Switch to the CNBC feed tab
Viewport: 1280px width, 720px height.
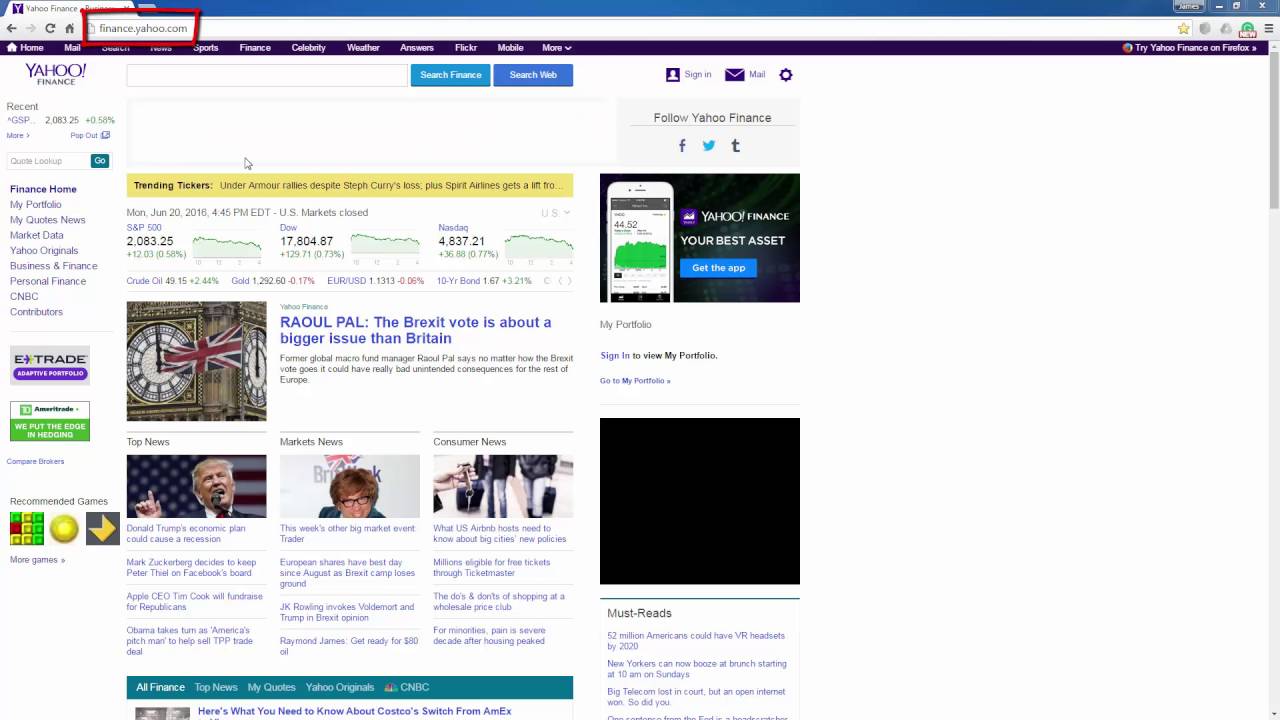coord(407,688)
